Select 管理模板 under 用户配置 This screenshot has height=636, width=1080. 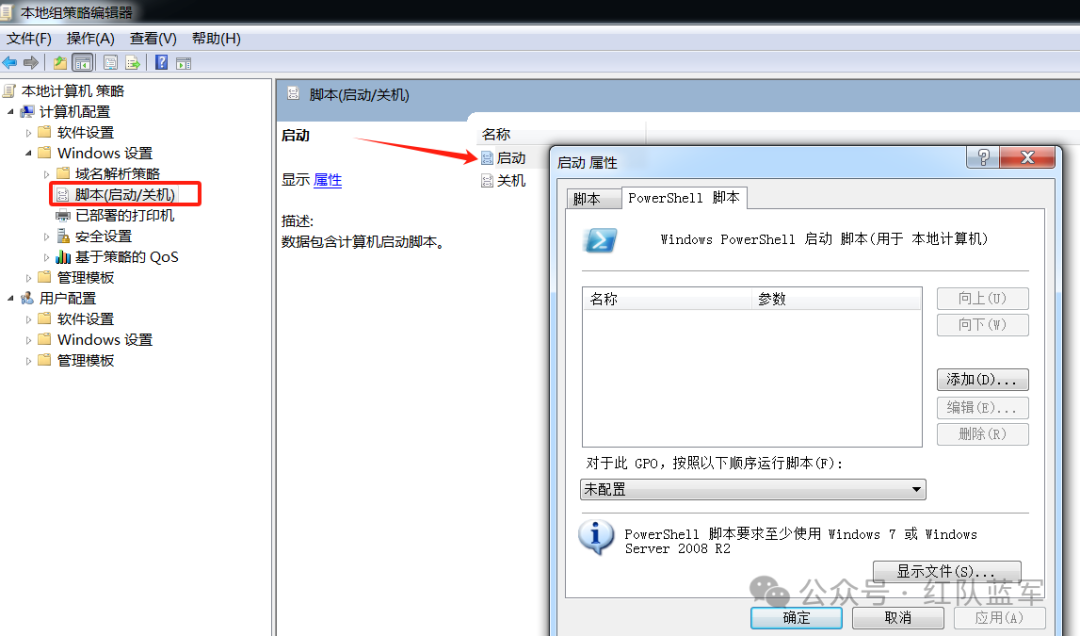(x=85, y=360)
